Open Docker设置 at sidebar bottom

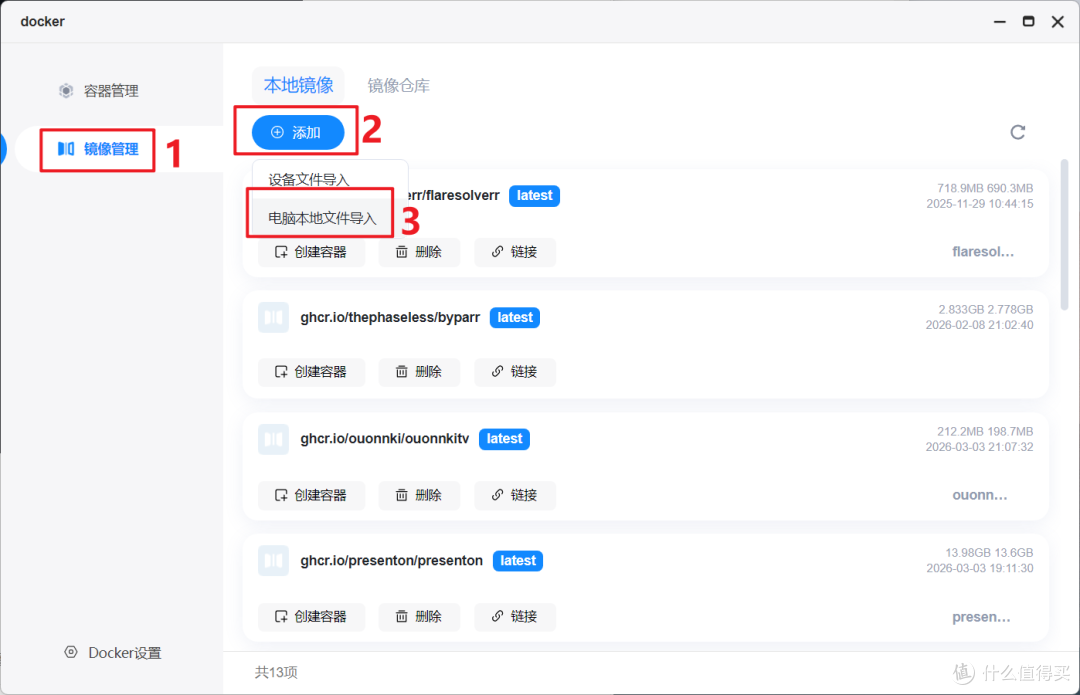click(113, 653)
